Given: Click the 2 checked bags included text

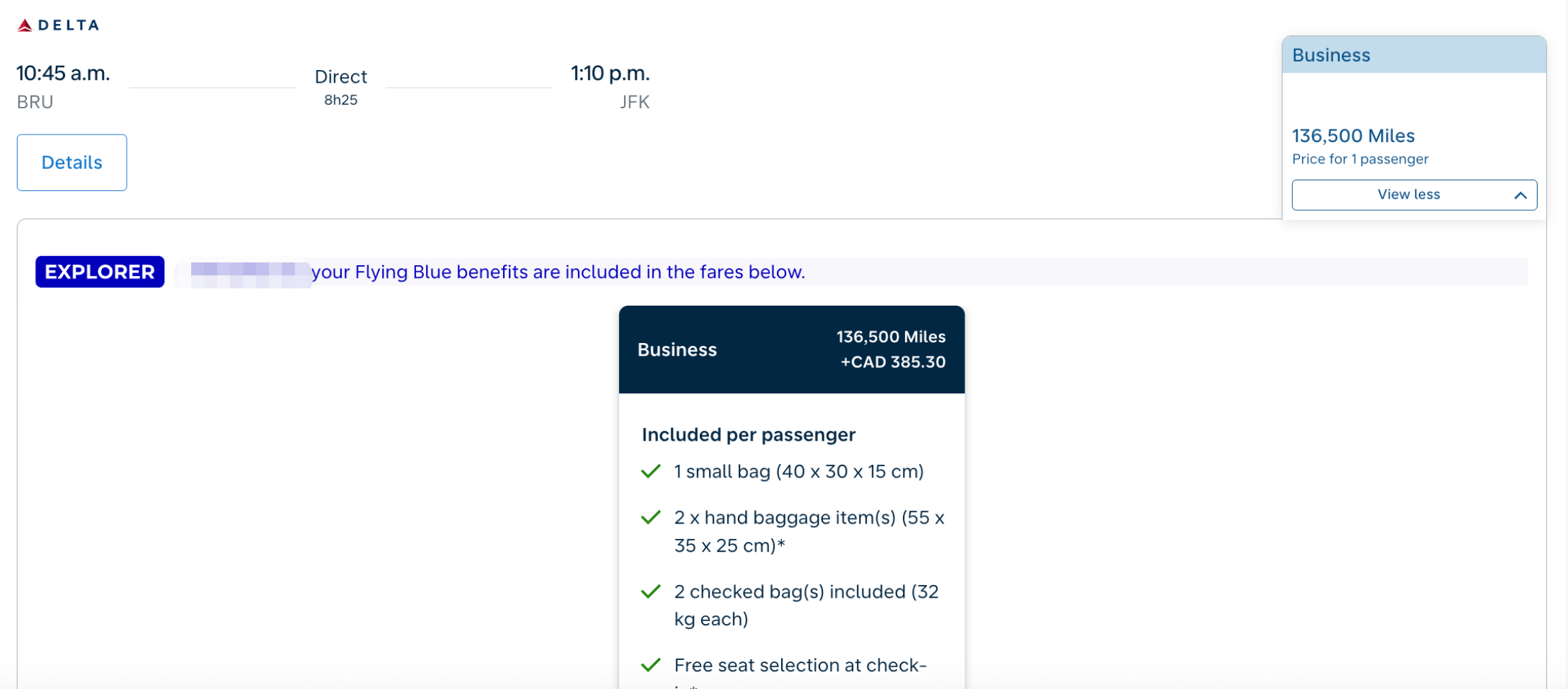Looking at the screenshot, I should coord(806,605).
